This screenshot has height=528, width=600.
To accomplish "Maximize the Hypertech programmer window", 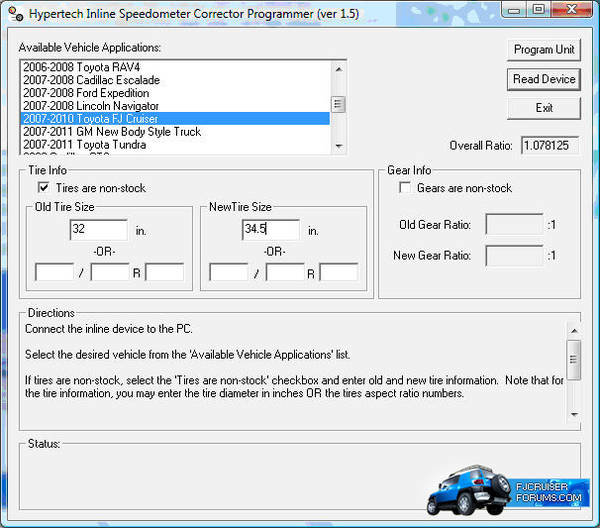I will 539,9.
